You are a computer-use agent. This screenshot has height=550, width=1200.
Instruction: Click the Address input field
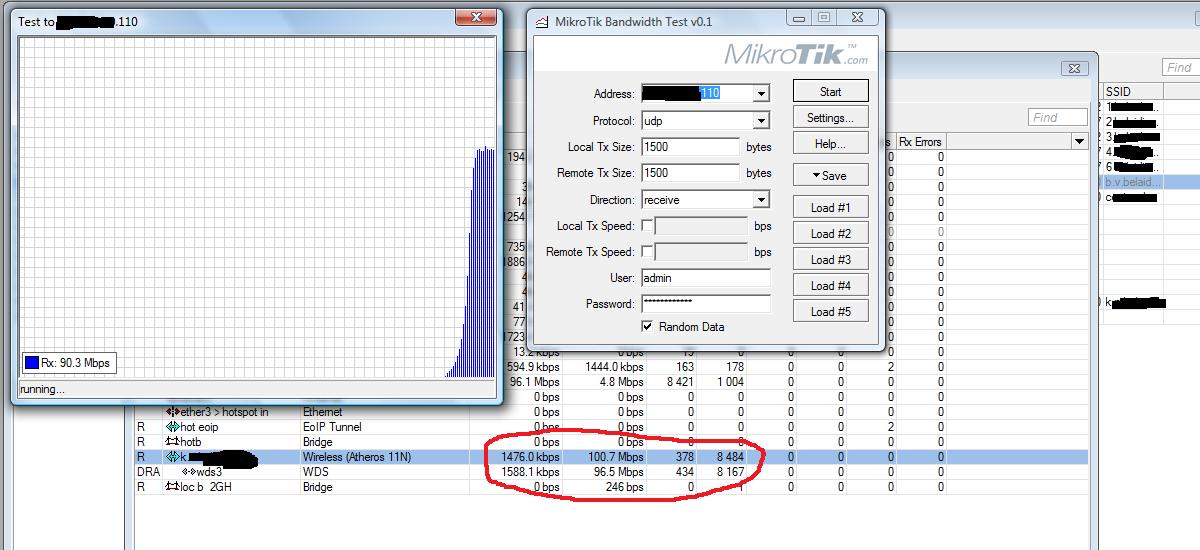697,94
